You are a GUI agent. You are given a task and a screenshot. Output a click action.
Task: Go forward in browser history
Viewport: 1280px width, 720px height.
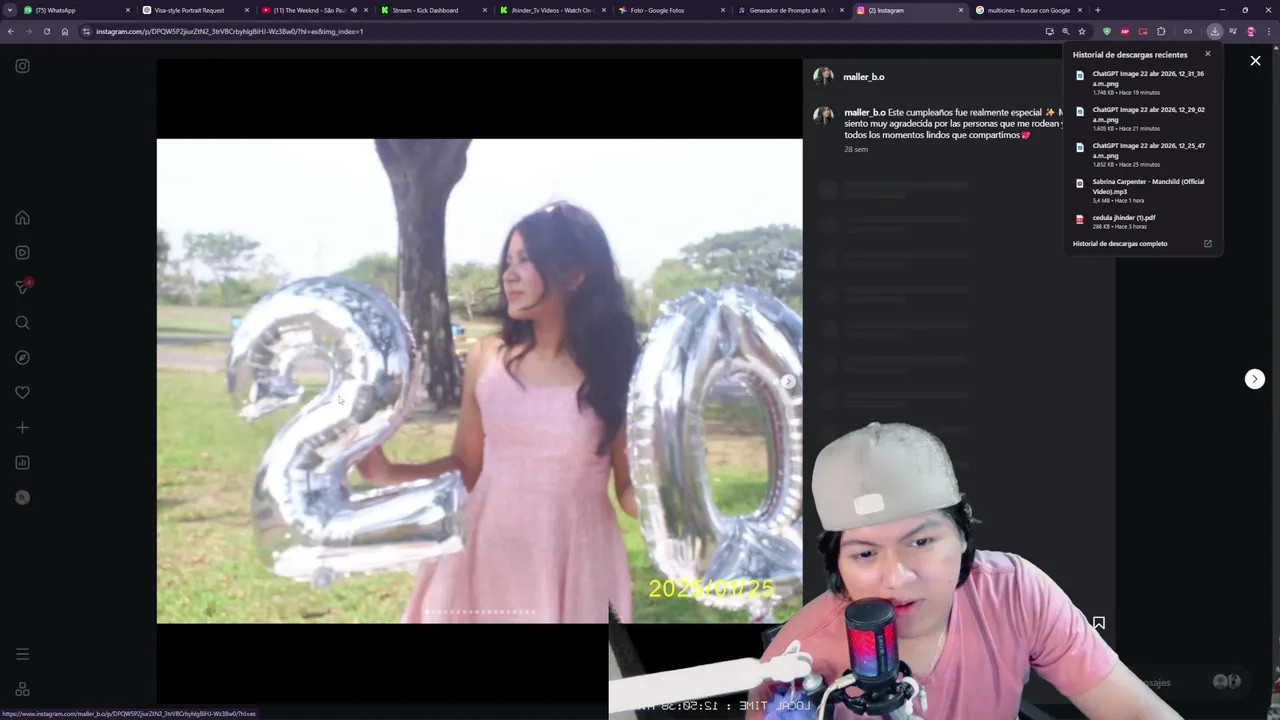29,31
